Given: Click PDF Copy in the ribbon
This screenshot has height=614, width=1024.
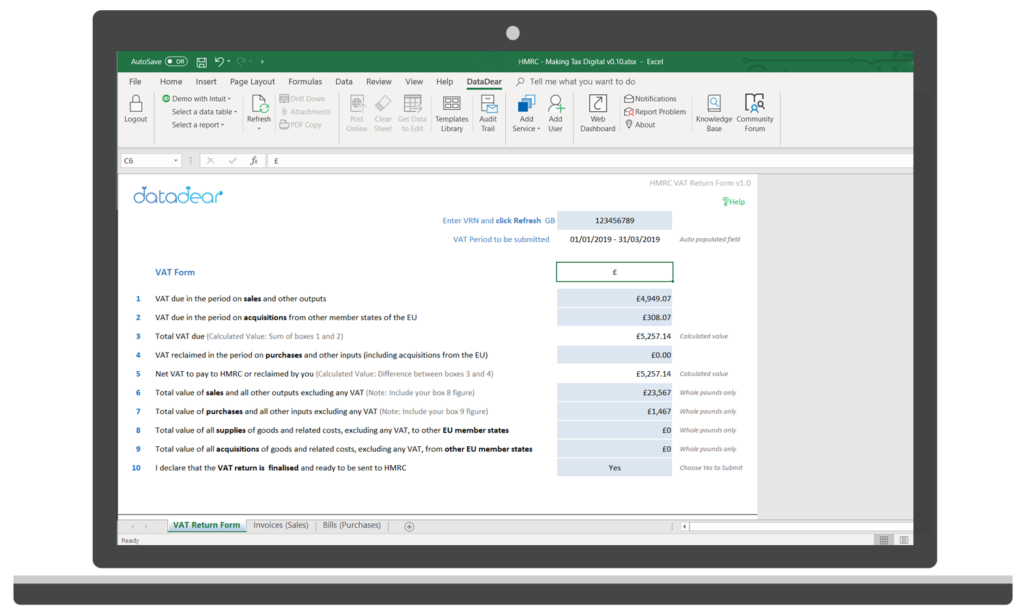Looking at the screenshot, I should click(301, 125).
